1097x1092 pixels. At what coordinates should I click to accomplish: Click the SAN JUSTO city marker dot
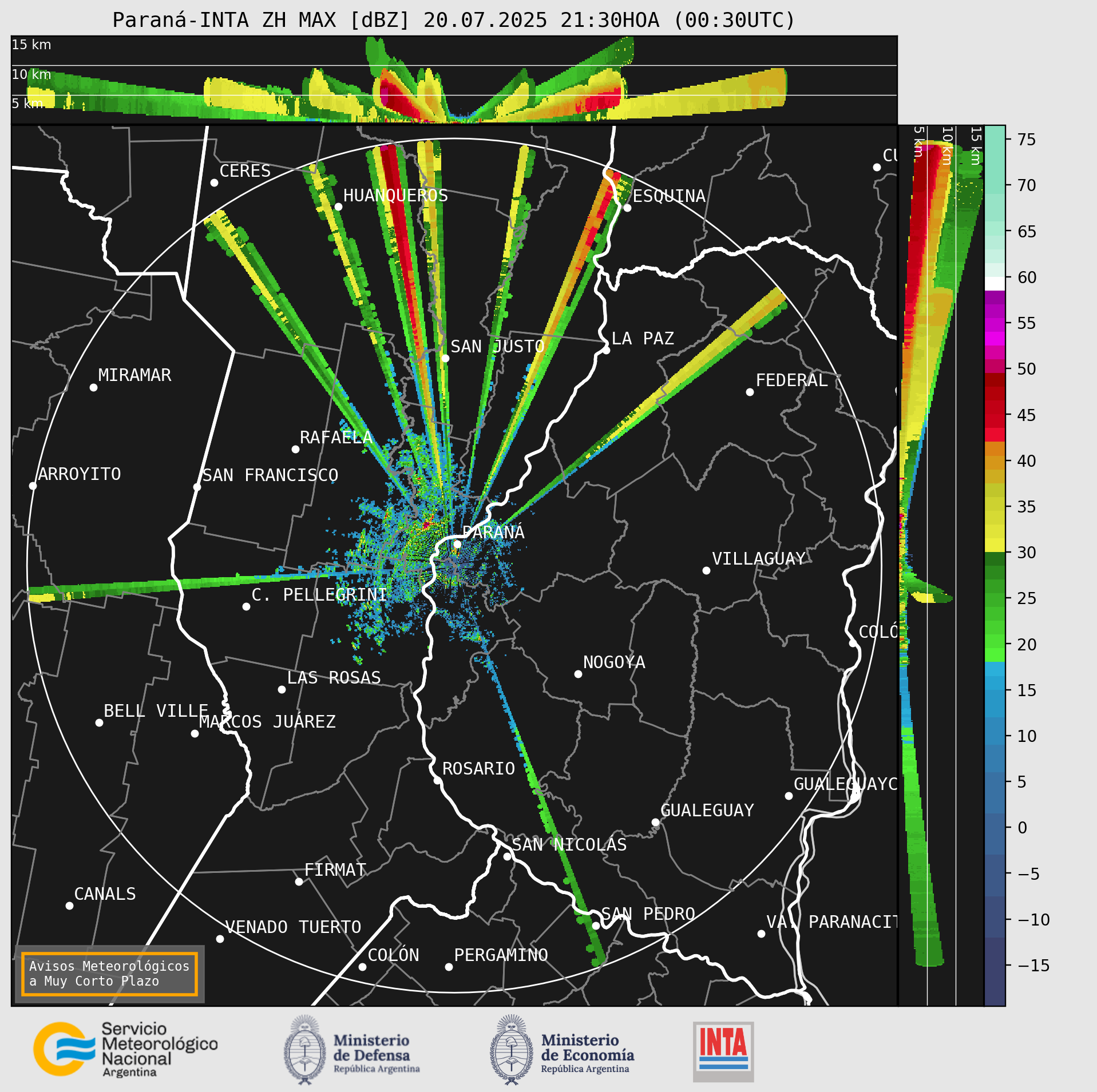tap(445, 358)
